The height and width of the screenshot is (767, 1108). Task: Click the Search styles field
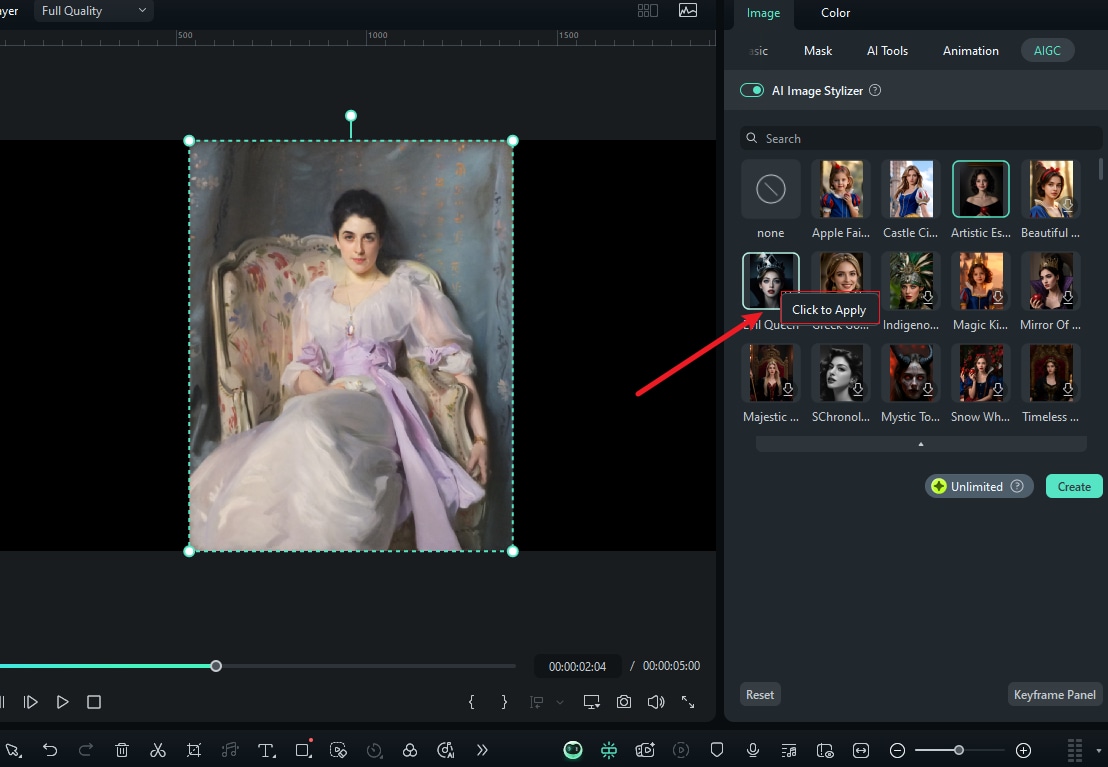click(x=921, y=139)
